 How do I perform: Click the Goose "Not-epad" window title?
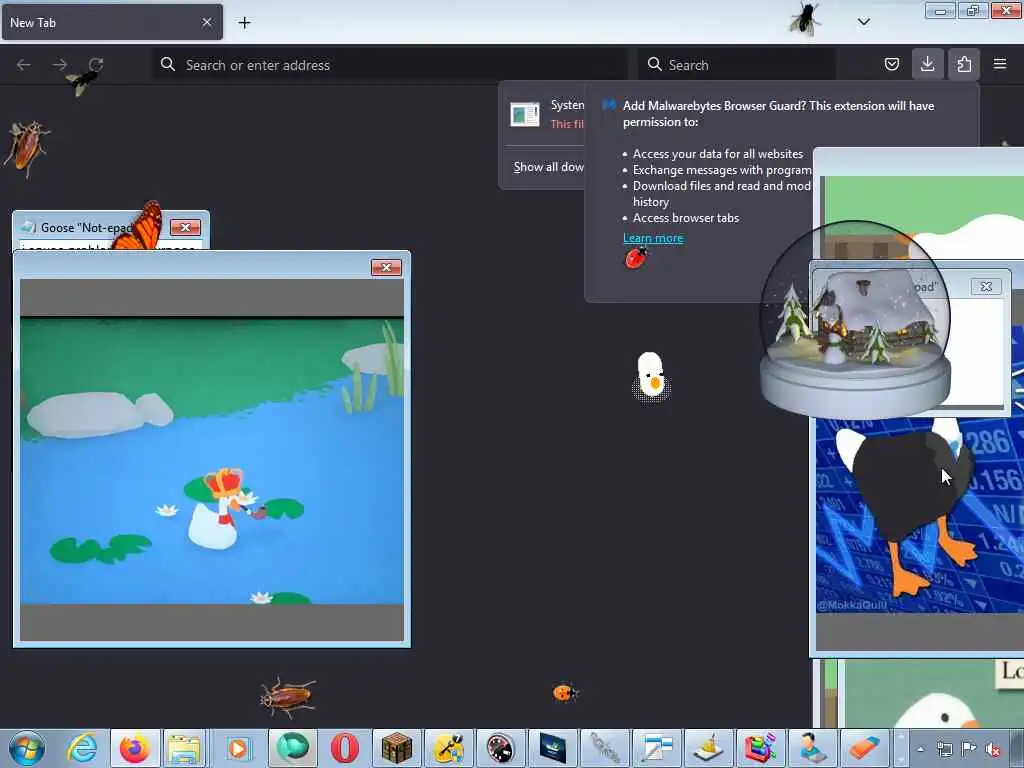point(88,228)
